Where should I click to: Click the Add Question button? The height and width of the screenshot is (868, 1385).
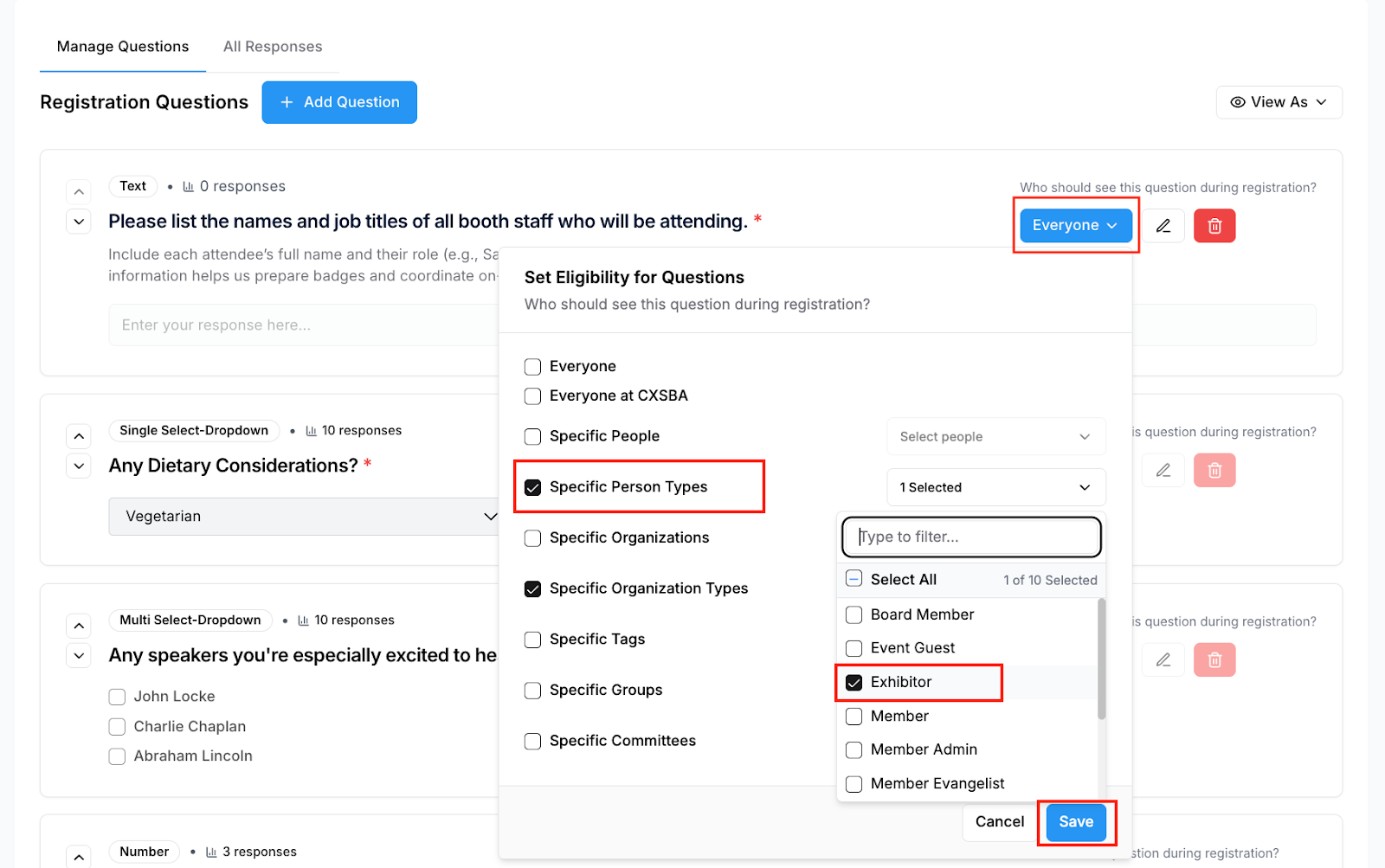tap(339, 102)
